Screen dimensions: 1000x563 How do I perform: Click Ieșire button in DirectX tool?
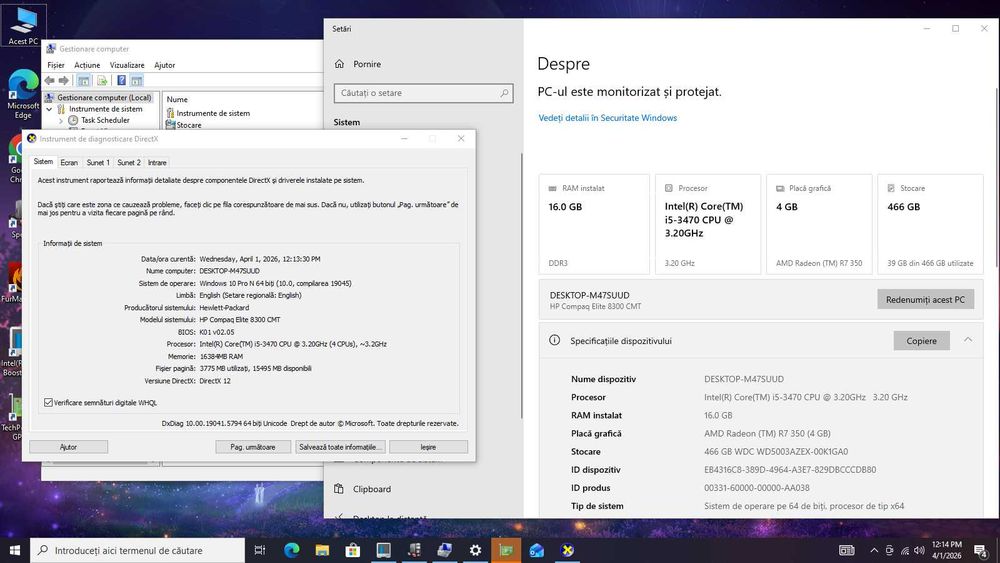428,447
